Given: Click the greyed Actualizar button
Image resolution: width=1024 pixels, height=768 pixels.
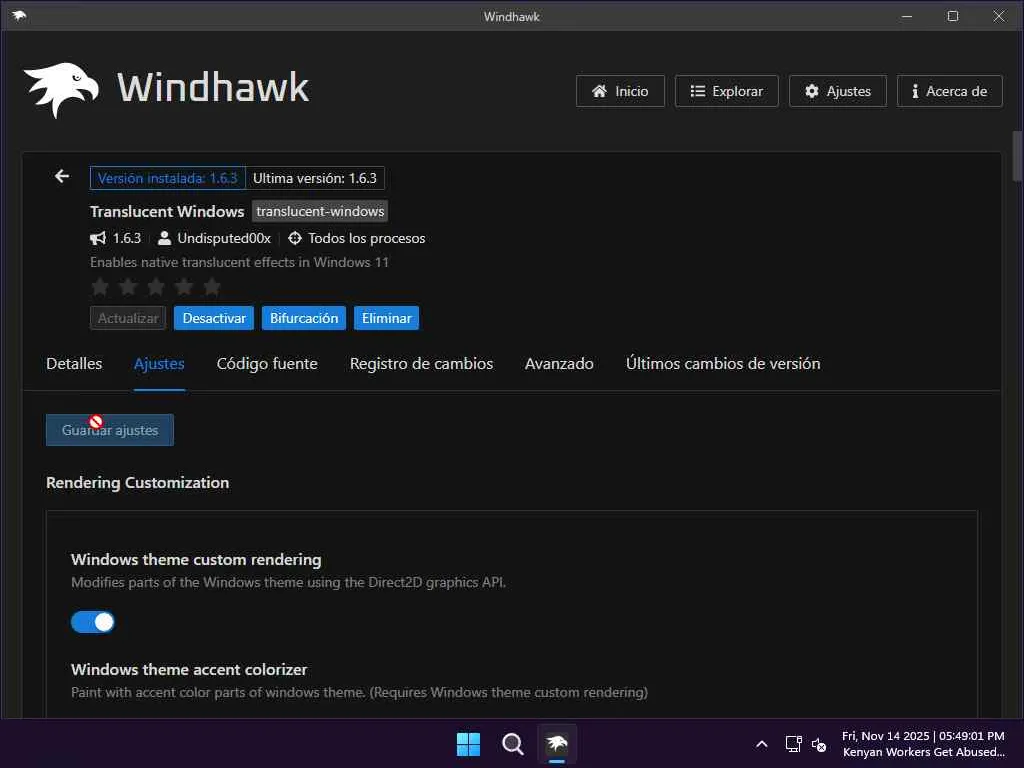Looking at the screenshot, I should tap(128, 318).
